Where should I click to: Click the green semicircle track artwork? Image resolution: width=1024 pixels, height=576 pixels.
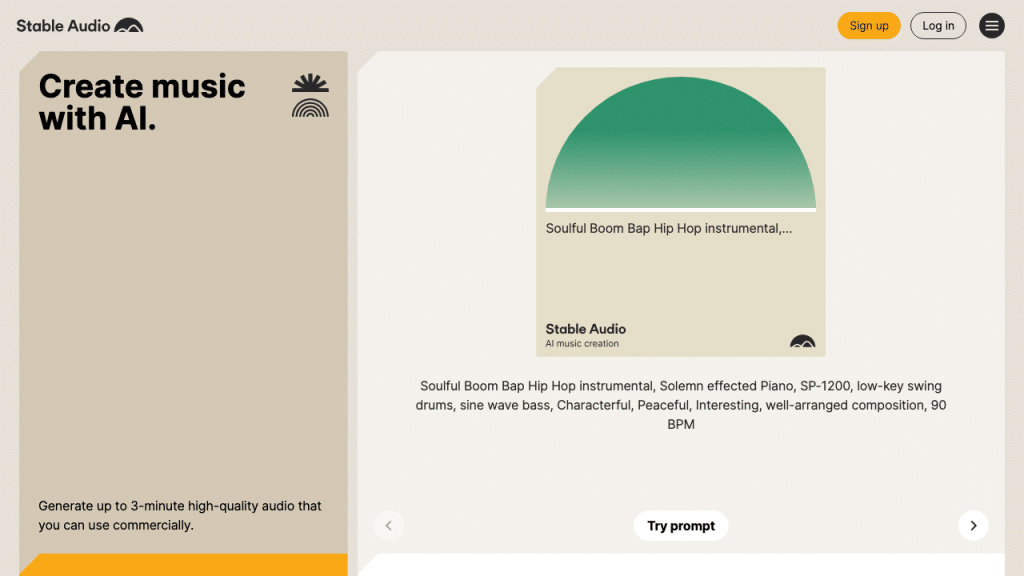pyautogui.click(x=680, y=145)
